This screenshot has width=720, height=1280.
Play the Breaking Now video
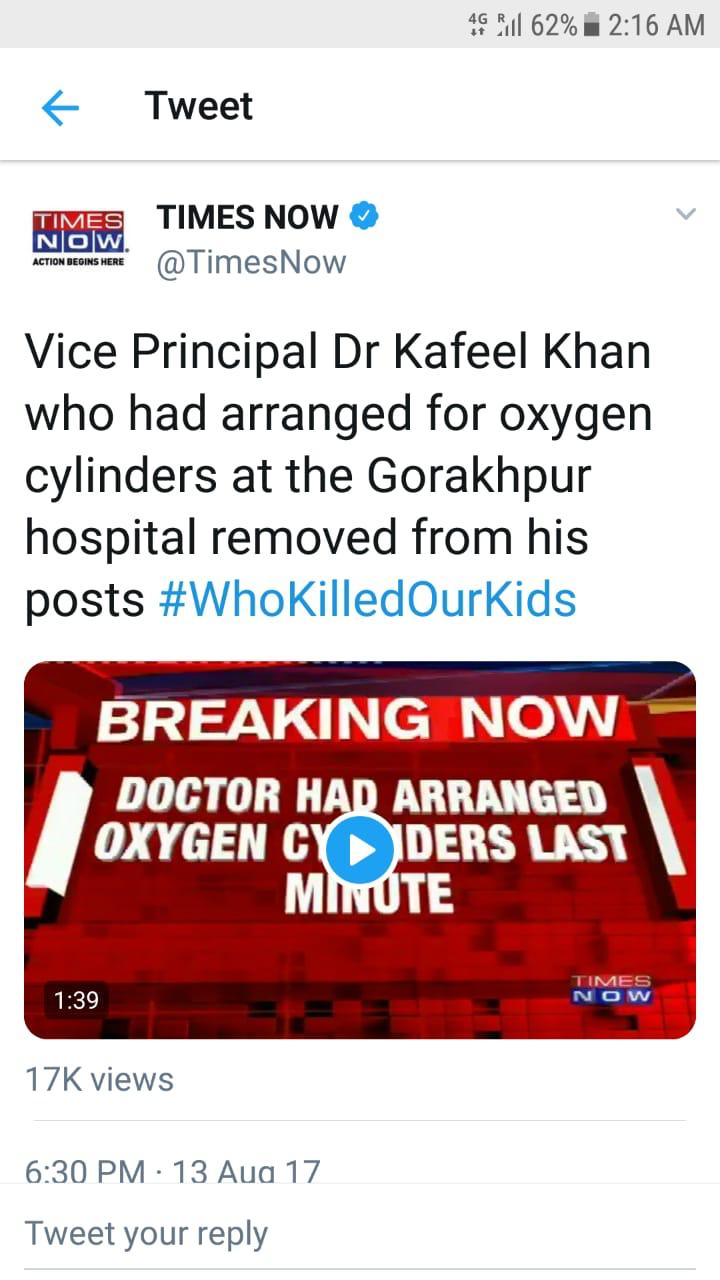point(360,850)
